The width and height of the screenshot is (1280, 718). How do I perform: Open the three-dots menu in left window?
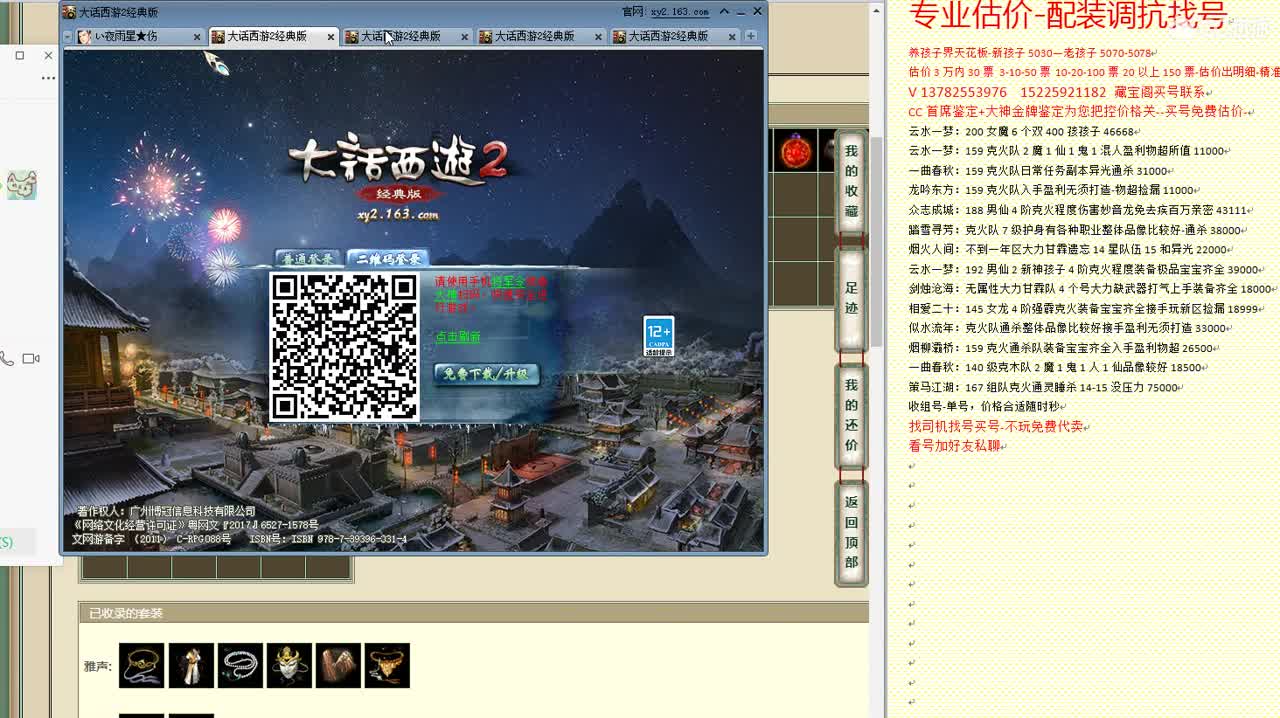tap(48, 78)
